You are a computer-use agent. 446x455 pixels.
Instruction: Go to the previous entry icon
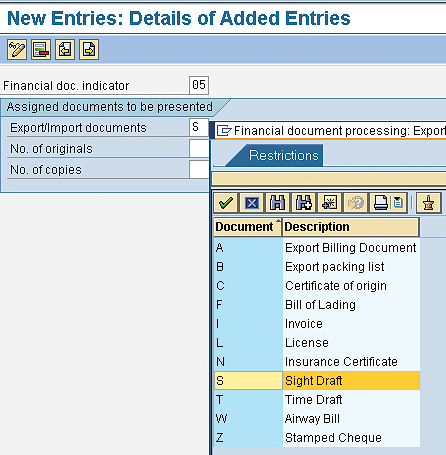coord(65,50)
